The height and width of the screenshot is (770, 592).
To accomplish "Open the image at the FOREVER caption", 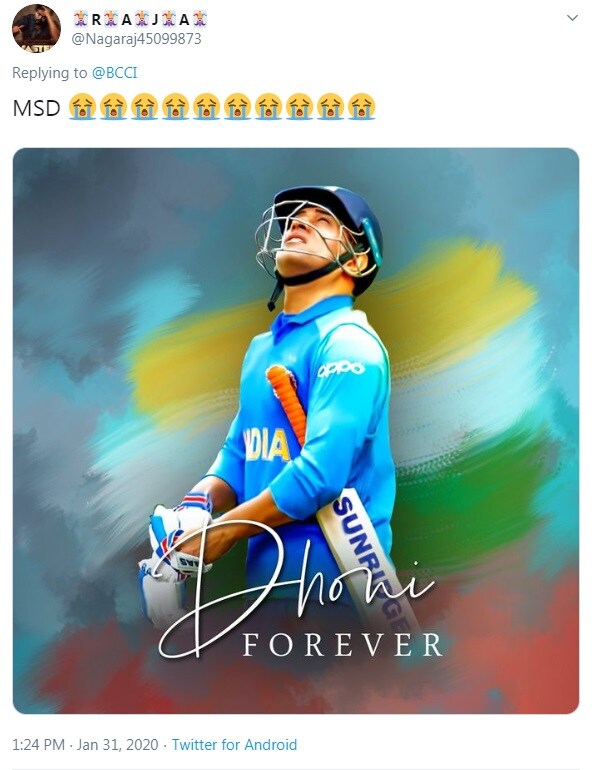I will [343, 645].
